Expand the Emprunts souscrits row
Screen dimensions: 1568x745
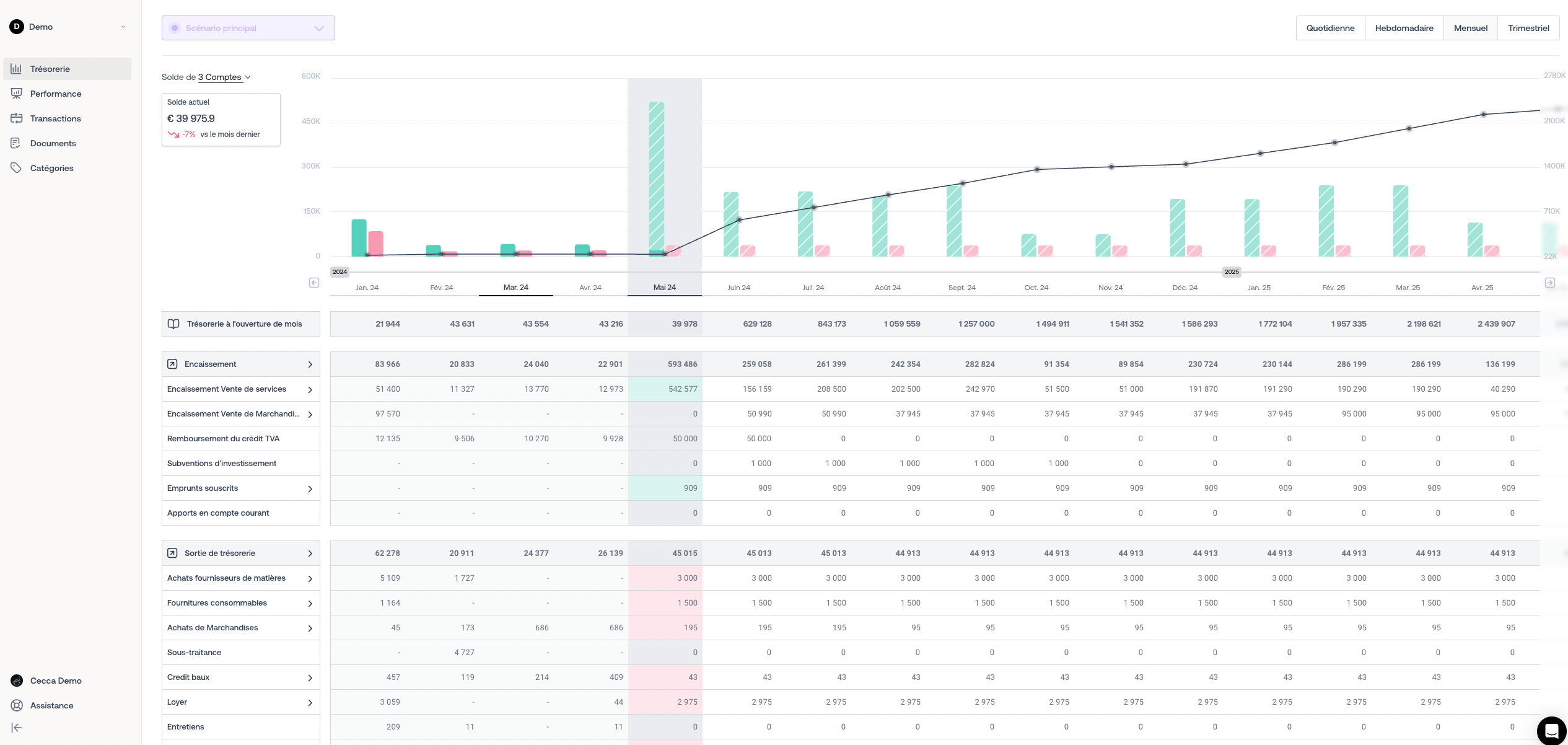click(310, 489)
